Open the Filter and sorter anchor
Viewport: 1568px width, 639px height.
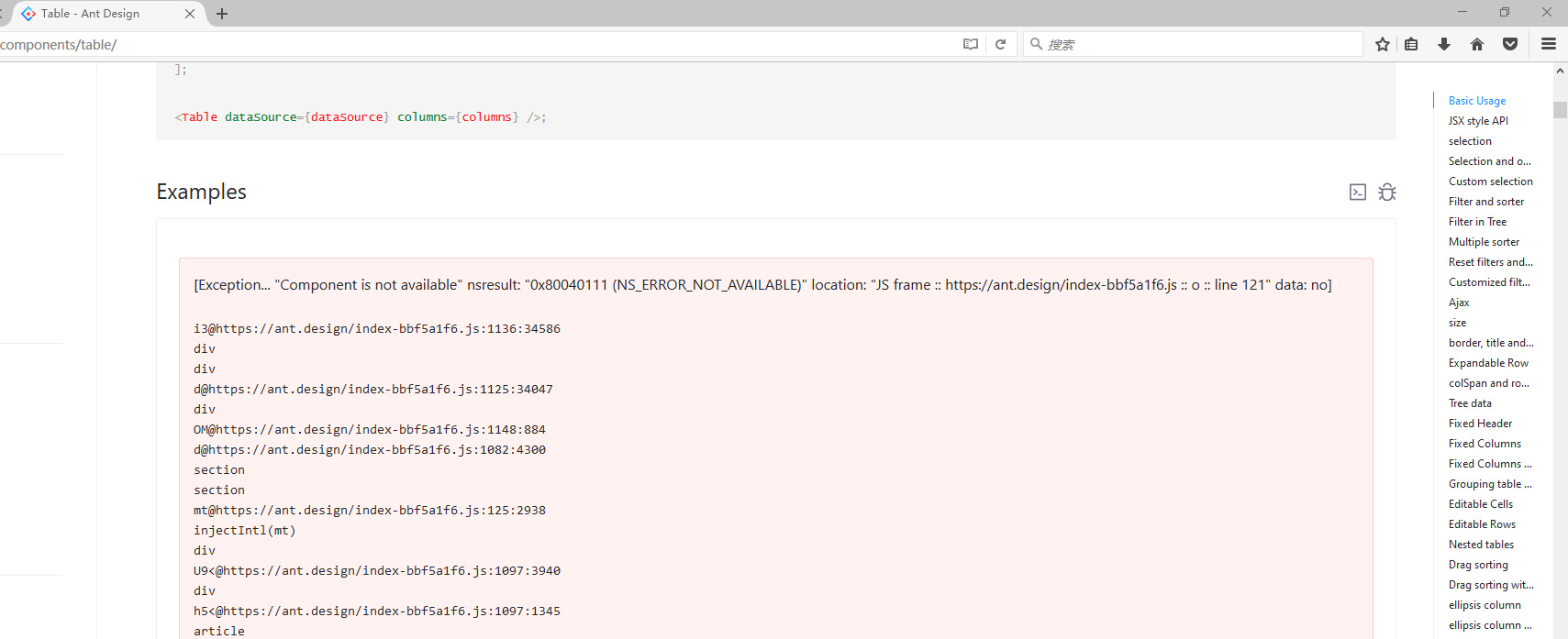pos(1486,202)
